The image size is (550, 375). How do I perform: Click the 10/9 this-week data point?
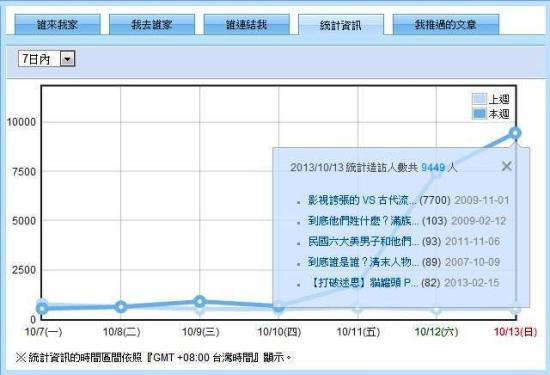point(200,301)
